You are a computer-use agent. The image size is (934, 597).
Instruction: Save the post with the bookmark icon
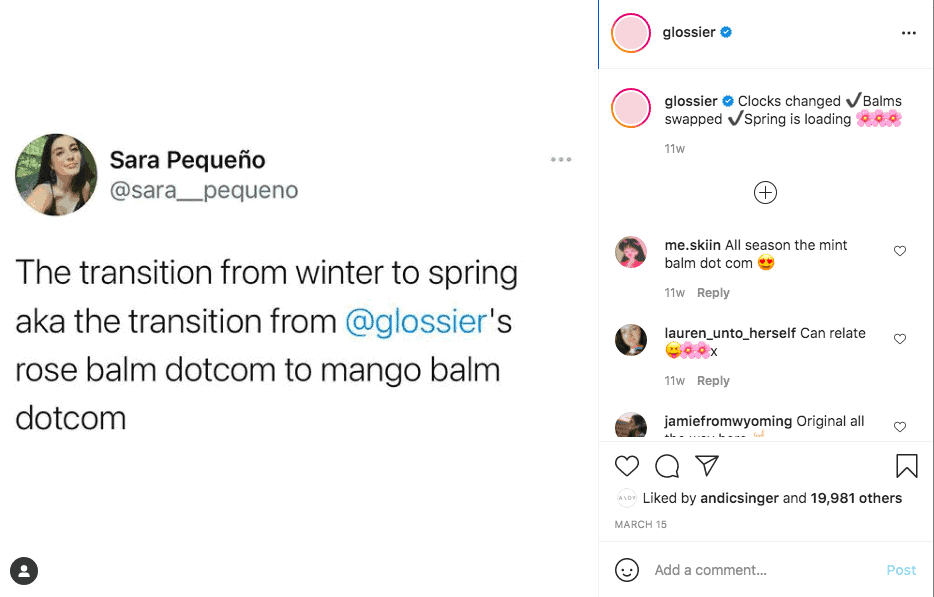pos(906,466)
